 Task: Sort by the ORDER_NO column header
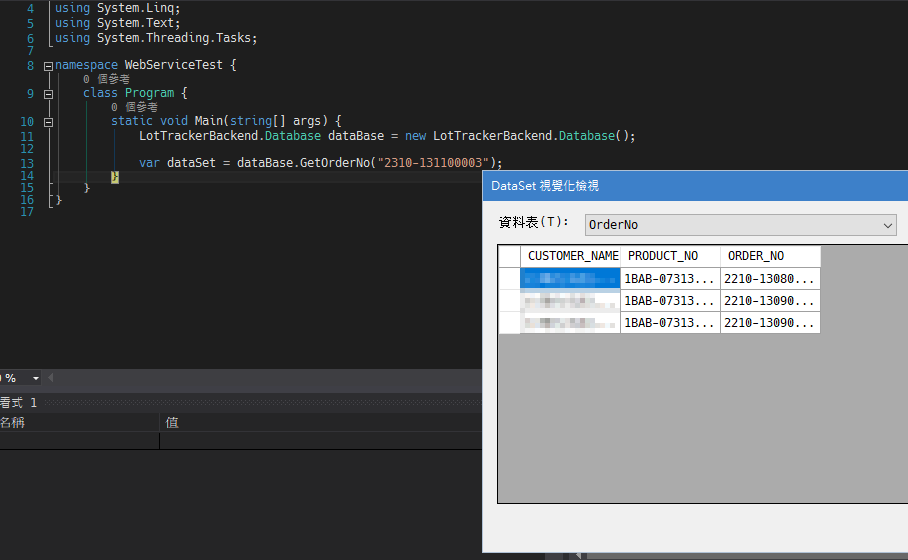coord(769,256)
